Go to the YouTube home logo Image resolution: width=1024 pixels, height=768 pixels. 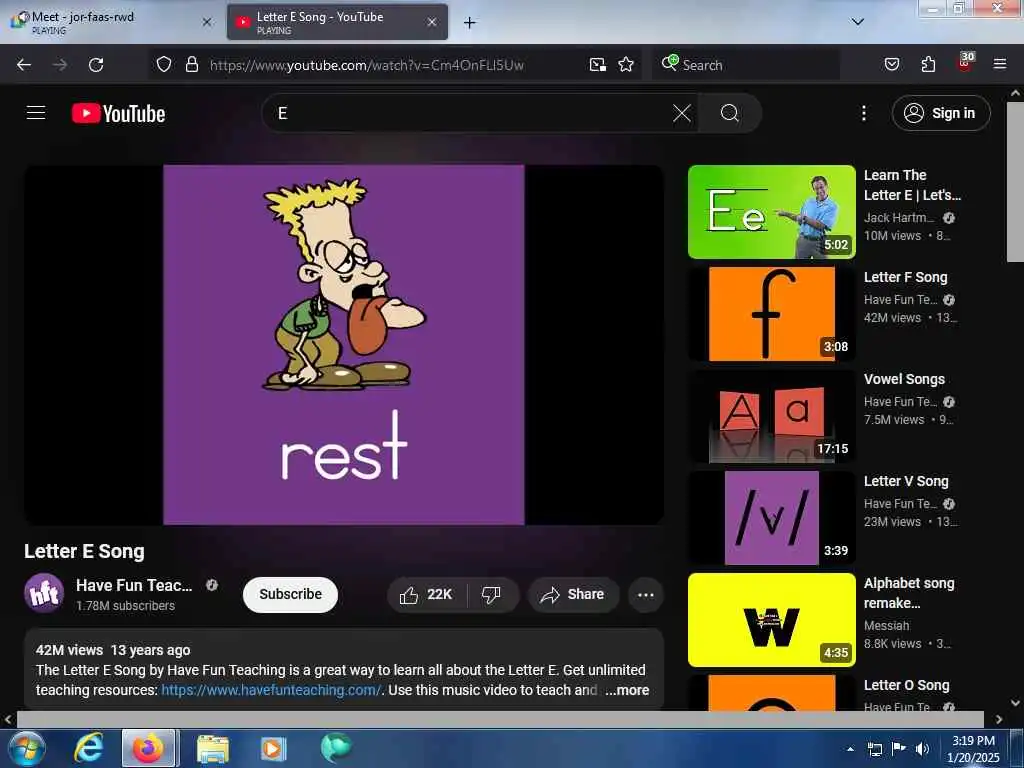click(x=118, y=113)
